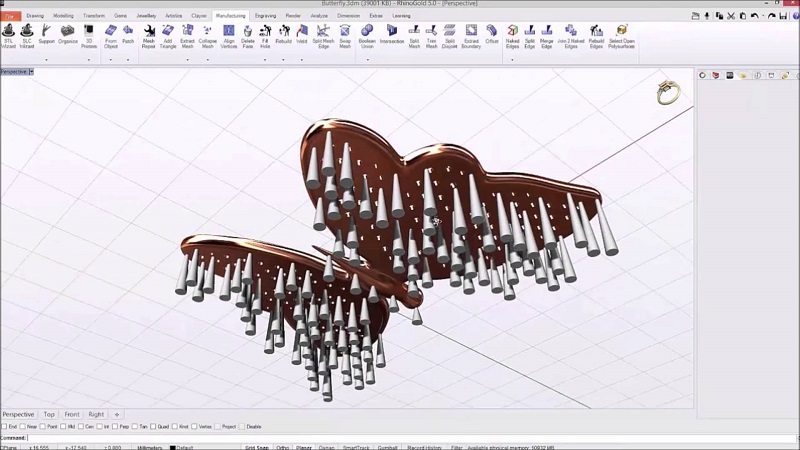Viewport: 800px width, 450px height.
Task: Select the Extract Boundary tool
Action: coord(470,35)
